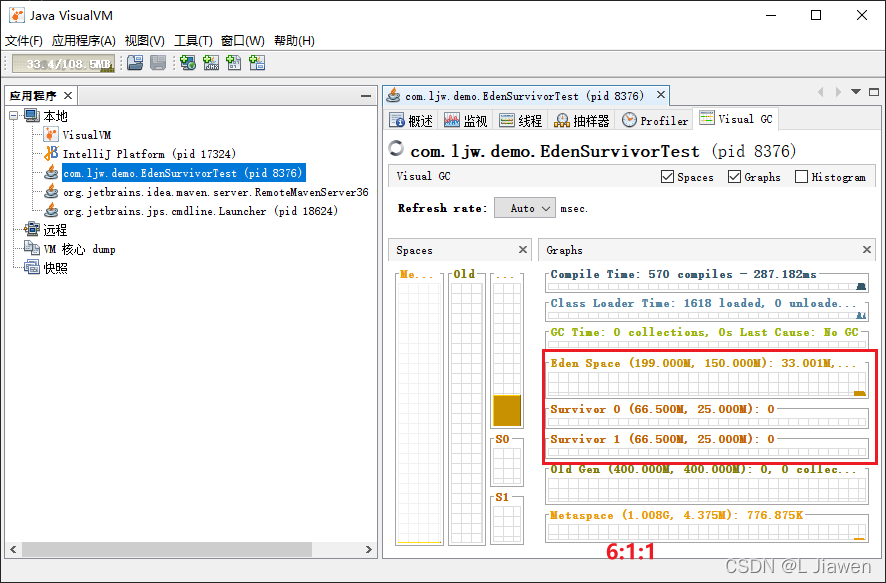The width and height of the screenshot is (886, 583).
Task: Click the IntelliJ Platform icon in tree
Action: click(x=51, y=153)
